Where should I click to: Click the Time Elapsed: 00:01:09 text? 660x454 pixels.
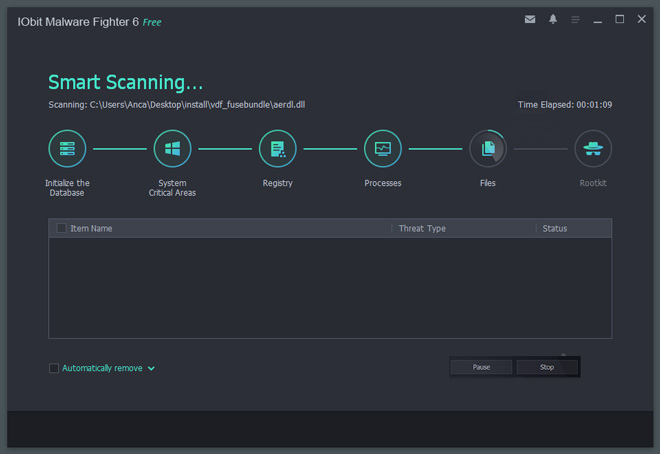pyautogui.click(x=565, y=105)
